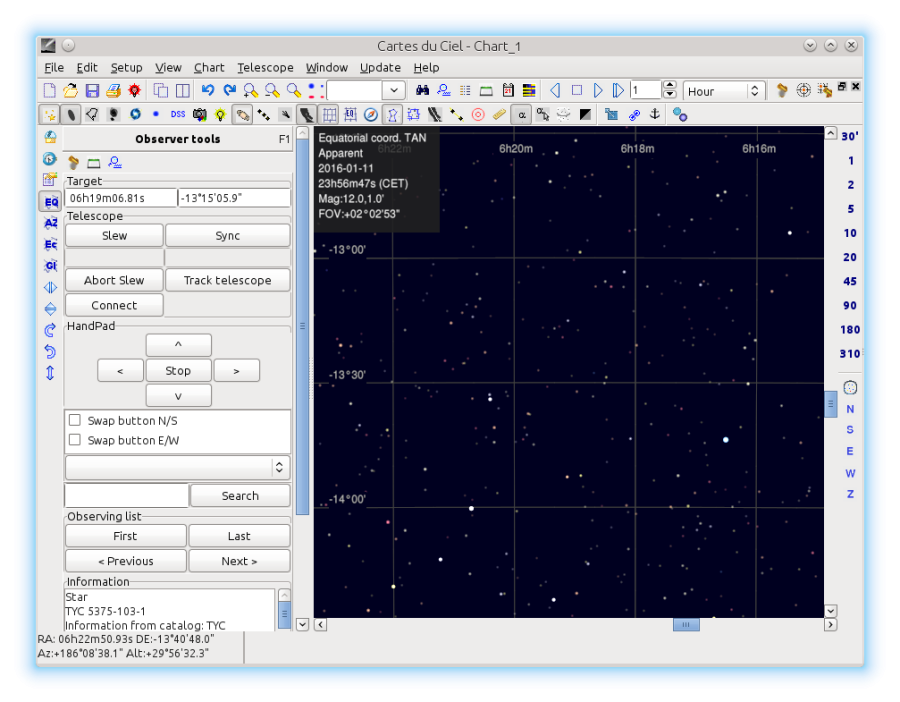The width and height of the screenshot is (900, 702).
Task: Open the combo box above the Search button
Action: (x=177, y=467)
